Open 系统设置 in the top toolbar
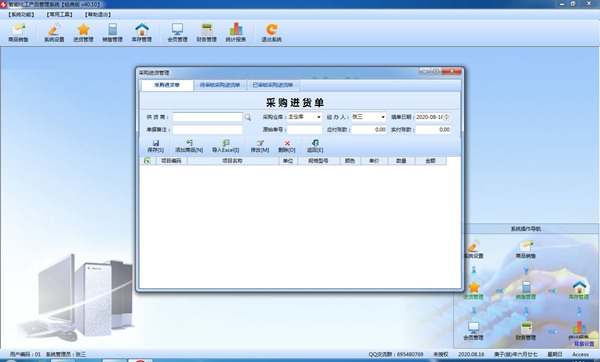This screenshot has width=600, height=362. pyautogui.click(x=54, y=33)
